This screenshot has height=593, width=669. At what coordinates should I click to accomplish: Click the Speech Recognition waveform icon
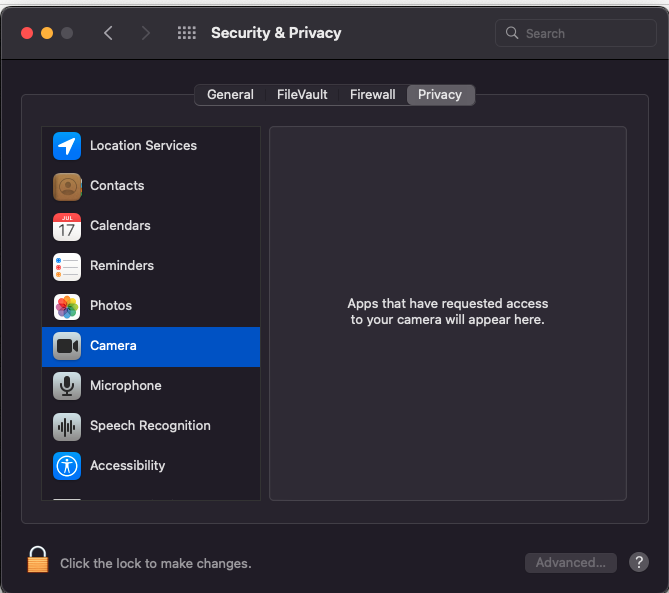pyautogui.click(x=67, y=426)
